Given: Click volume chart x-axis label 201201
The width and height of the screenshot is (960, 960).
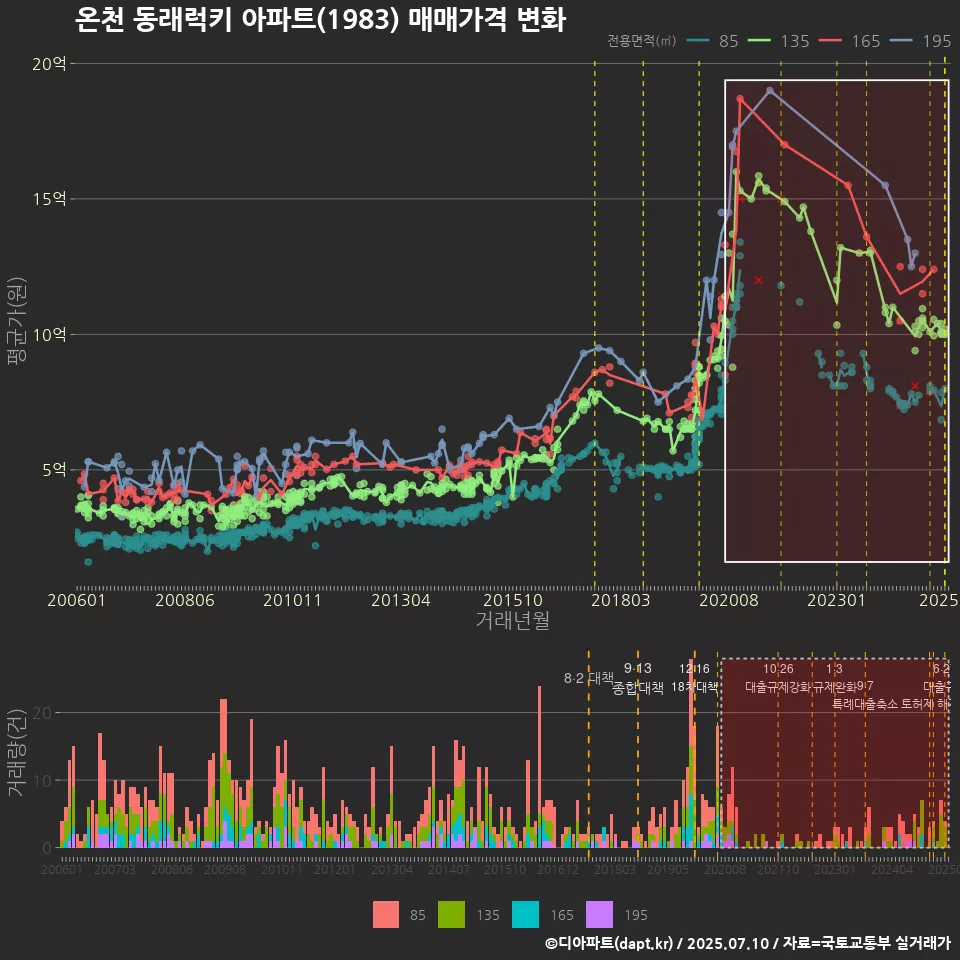Looking at the screenshot, I should (x=334, y=869).
